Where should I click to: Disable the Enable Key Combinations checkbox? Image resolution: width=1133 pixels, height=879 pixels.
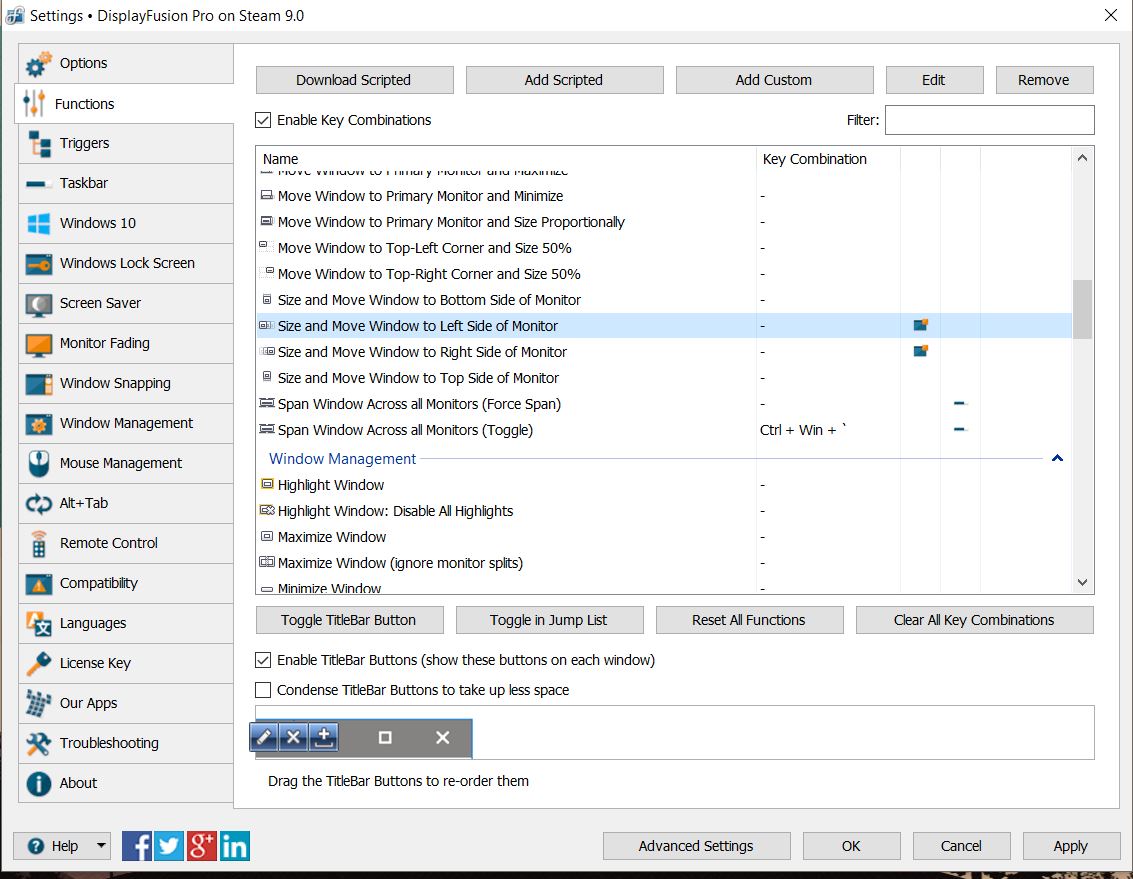(x=264, y=120)
